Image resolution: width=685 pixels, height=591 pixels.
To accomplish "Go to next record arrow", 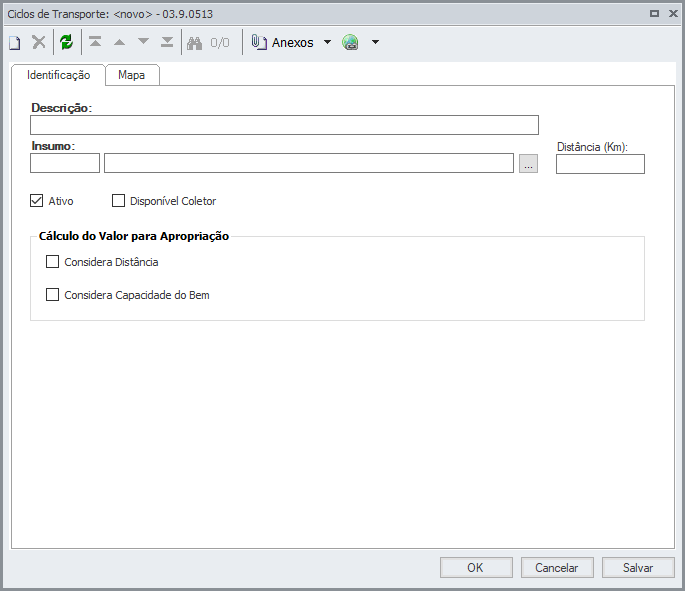I will 143,42.
